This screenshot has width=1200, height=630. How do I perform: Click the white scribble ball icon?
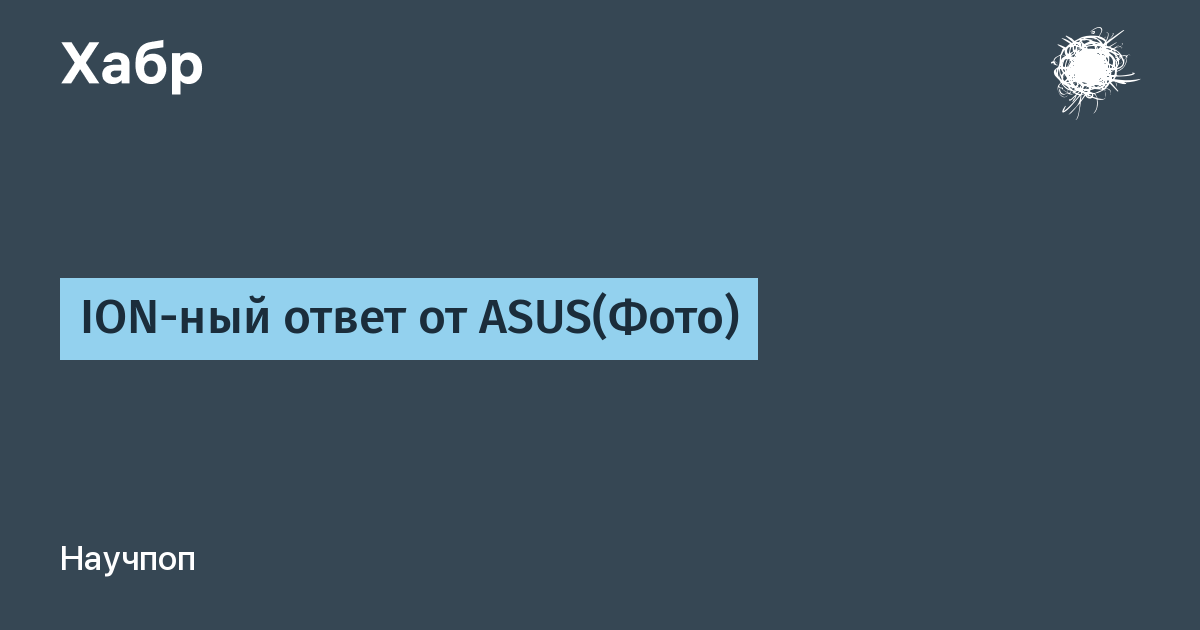click(x=1092, y=70)
